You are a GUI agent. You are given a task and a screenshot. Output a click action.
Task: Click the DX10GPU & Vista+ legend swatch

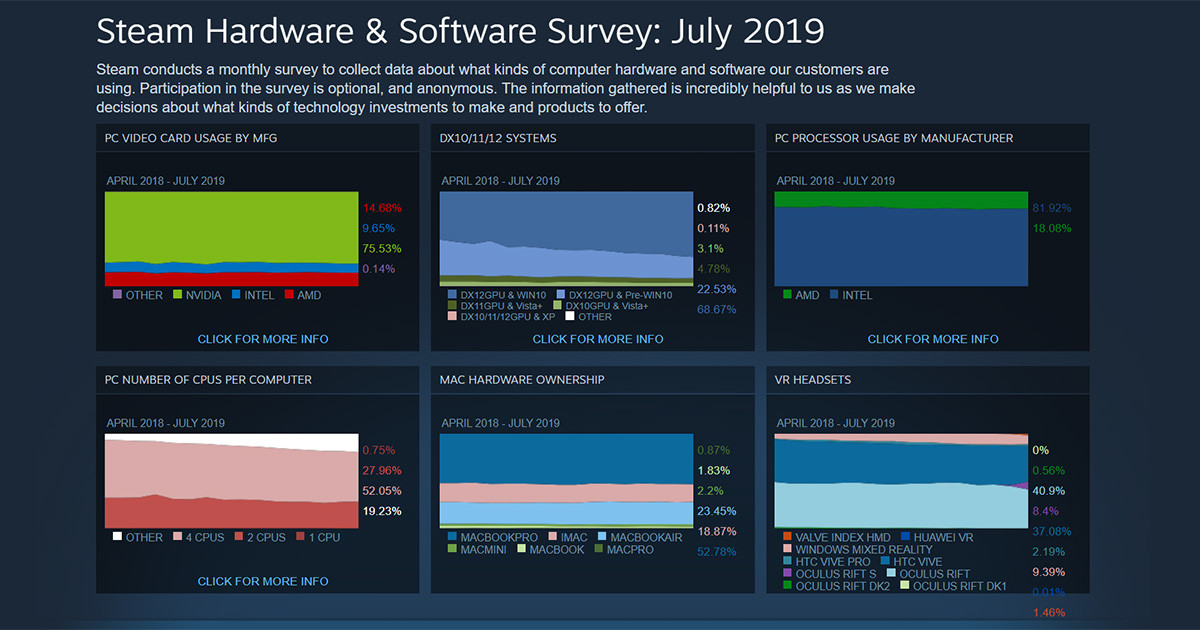(x=558, y=306)
